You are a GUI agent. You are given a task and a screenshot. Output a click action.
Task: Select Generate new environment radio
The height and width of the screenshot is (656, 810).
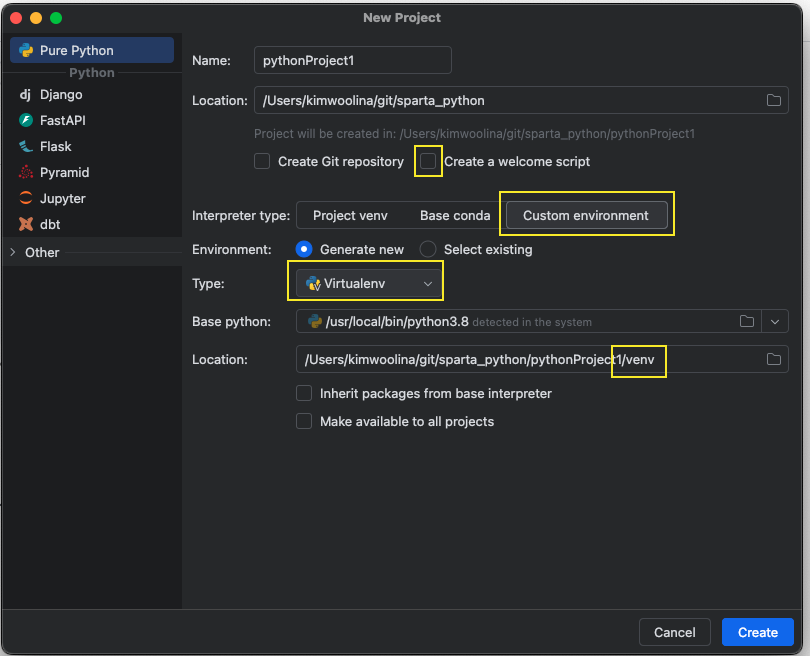[304, 249]
